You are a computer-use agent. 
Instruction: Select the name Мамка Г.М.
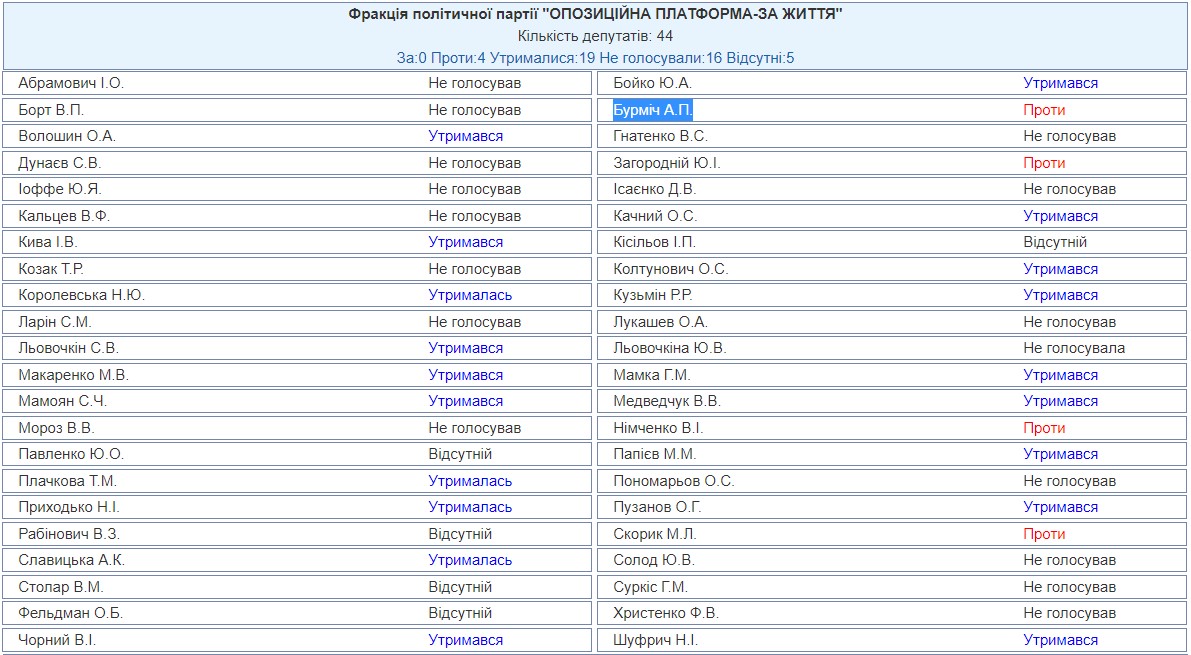652,375
